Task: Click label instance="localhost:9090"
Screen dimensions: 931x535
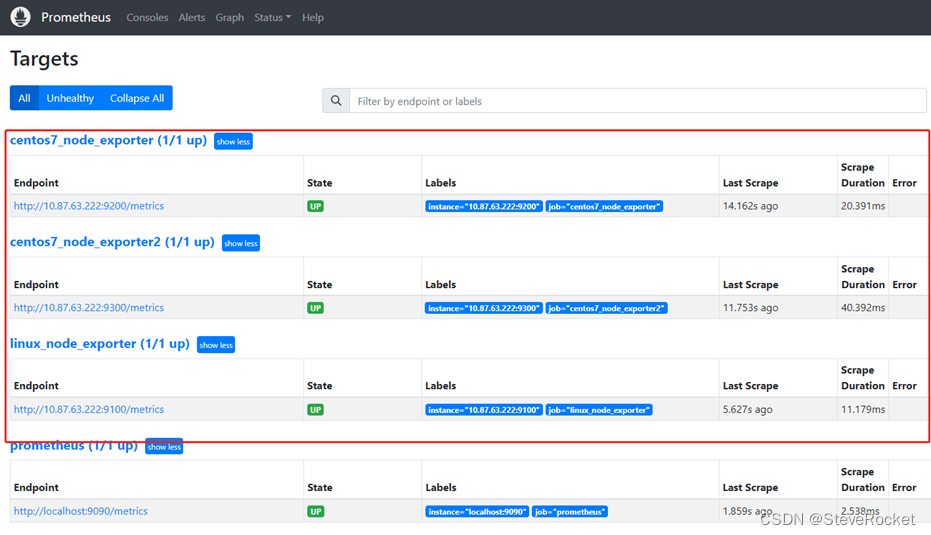Action: click(477, 511)
